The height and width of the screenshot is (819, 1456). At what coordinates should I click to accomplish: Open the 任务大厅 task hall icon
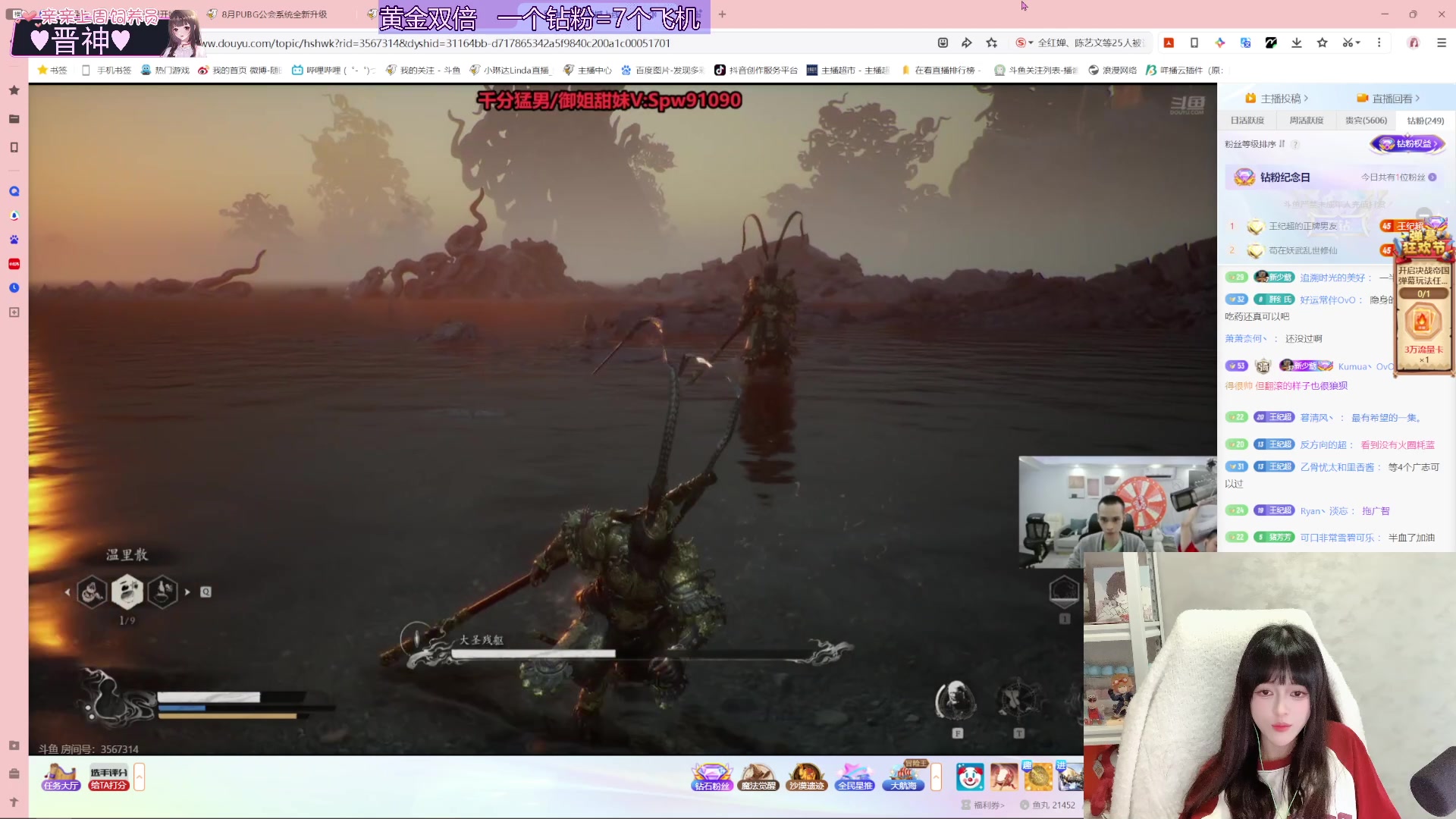(x=61, y=777)
